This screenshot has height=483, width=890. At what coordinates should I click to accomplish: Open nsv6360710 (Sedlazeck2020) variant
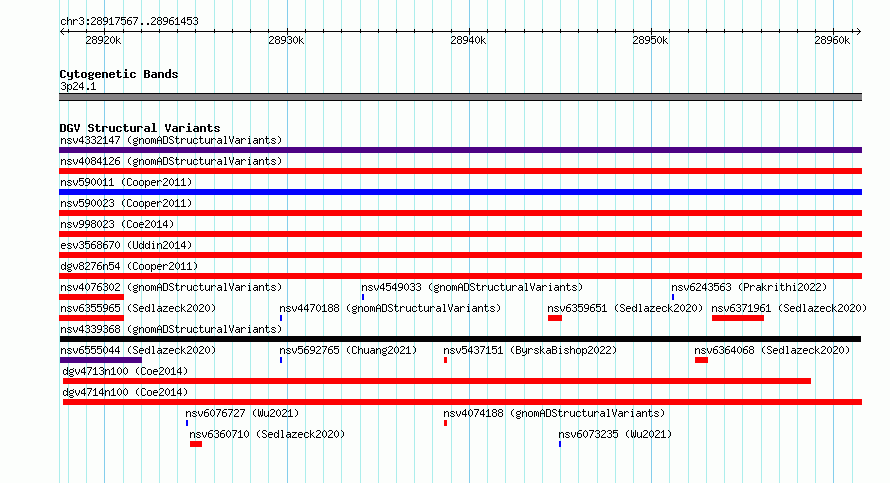(x=267, y=434)
